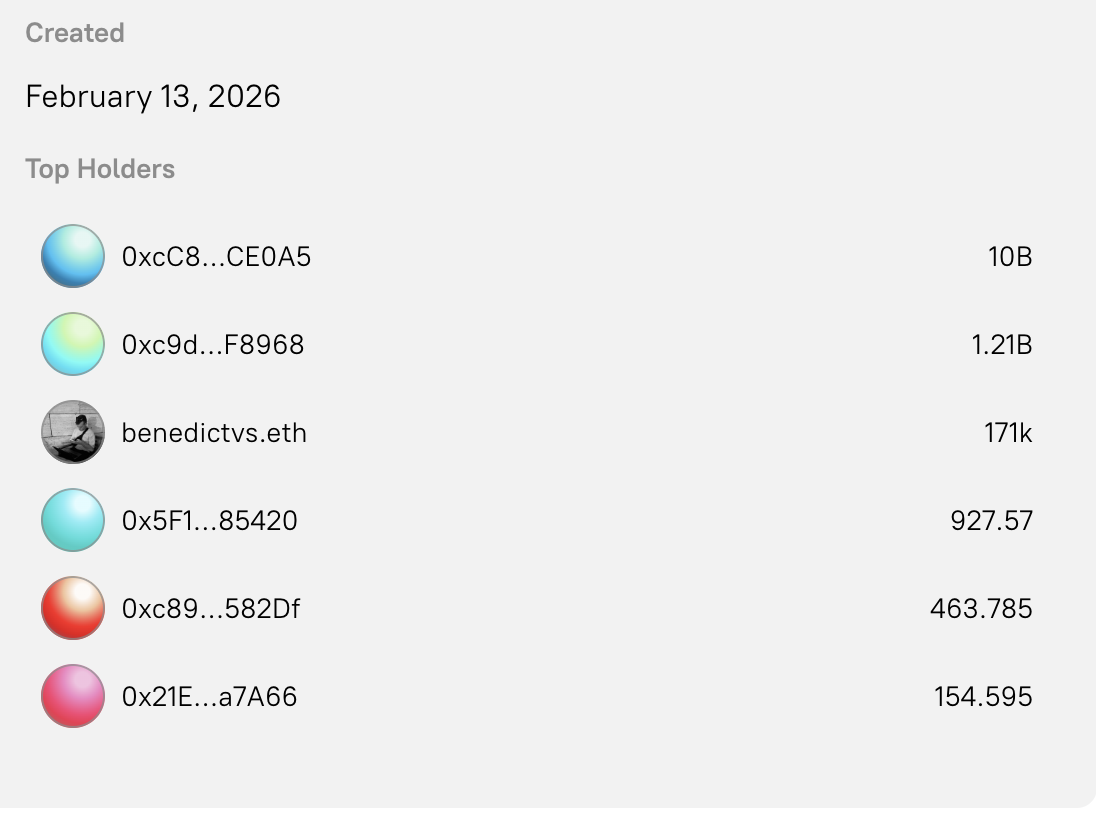Click holder address 0xc89...582Df
Image resolution: width=1096 pixels, height=824 pixels.
(212, 608)
